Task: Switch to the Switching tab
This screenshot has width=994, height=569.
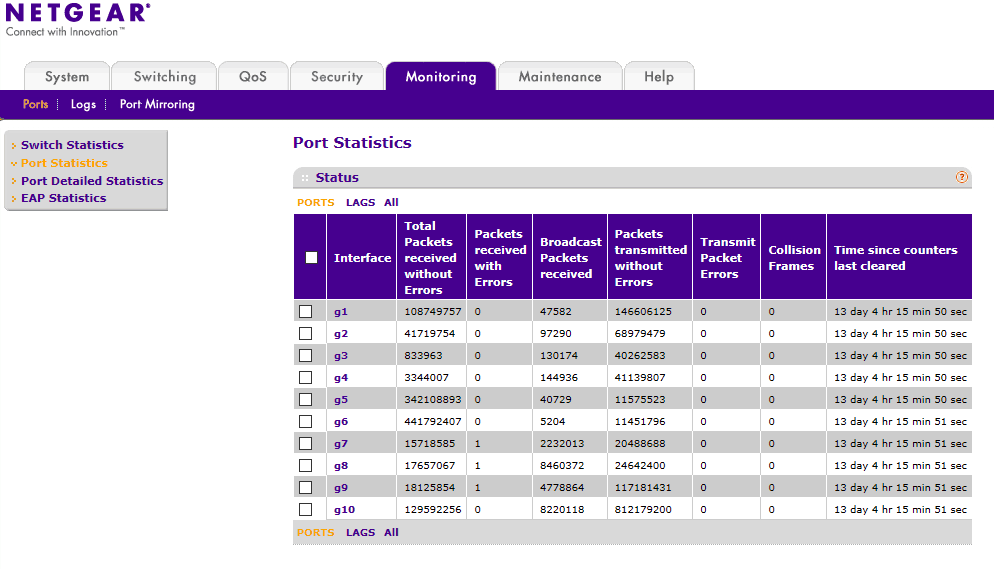Action: (x=165, y=77)
